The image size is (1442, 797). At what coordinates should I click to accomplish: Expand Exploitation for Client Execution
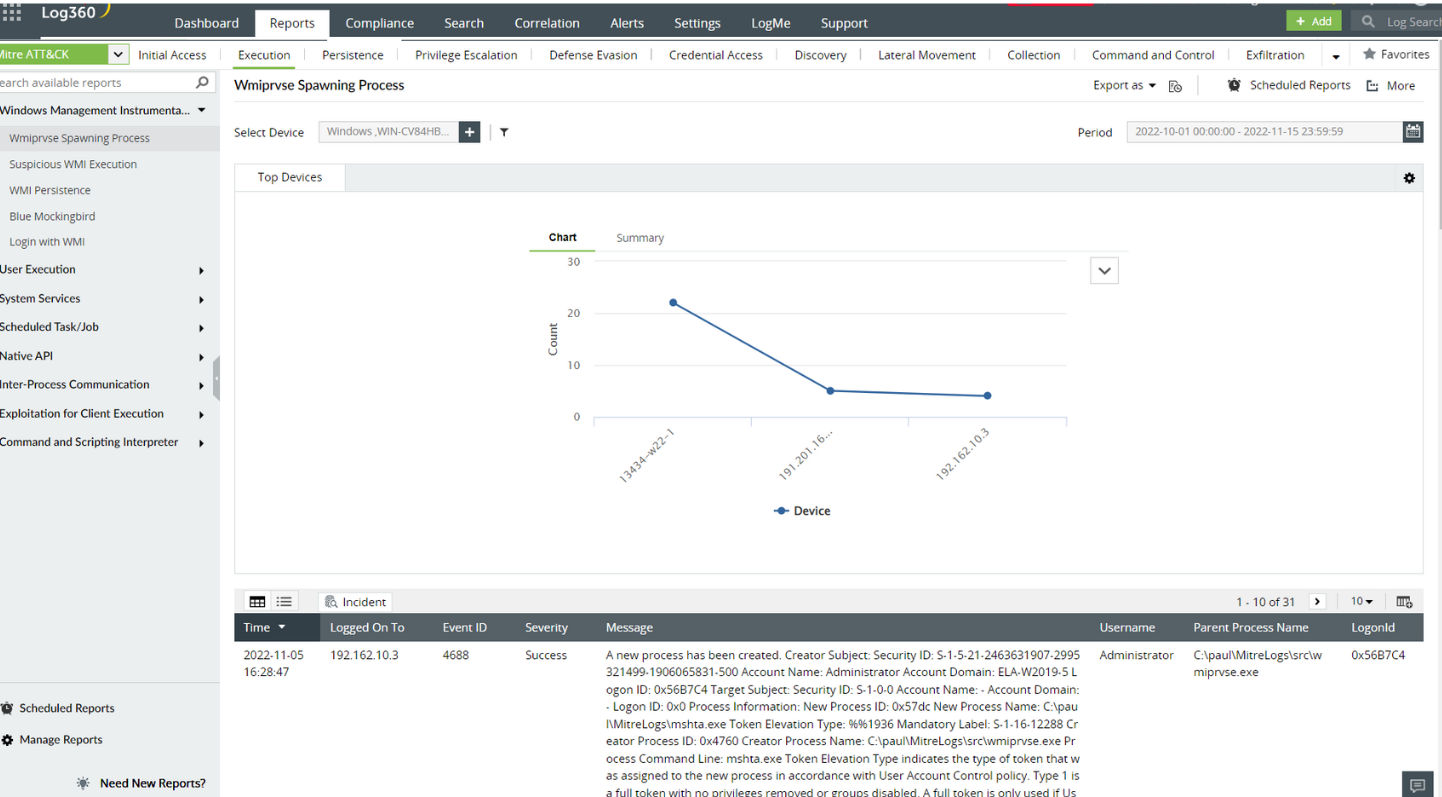coord(201,415)
